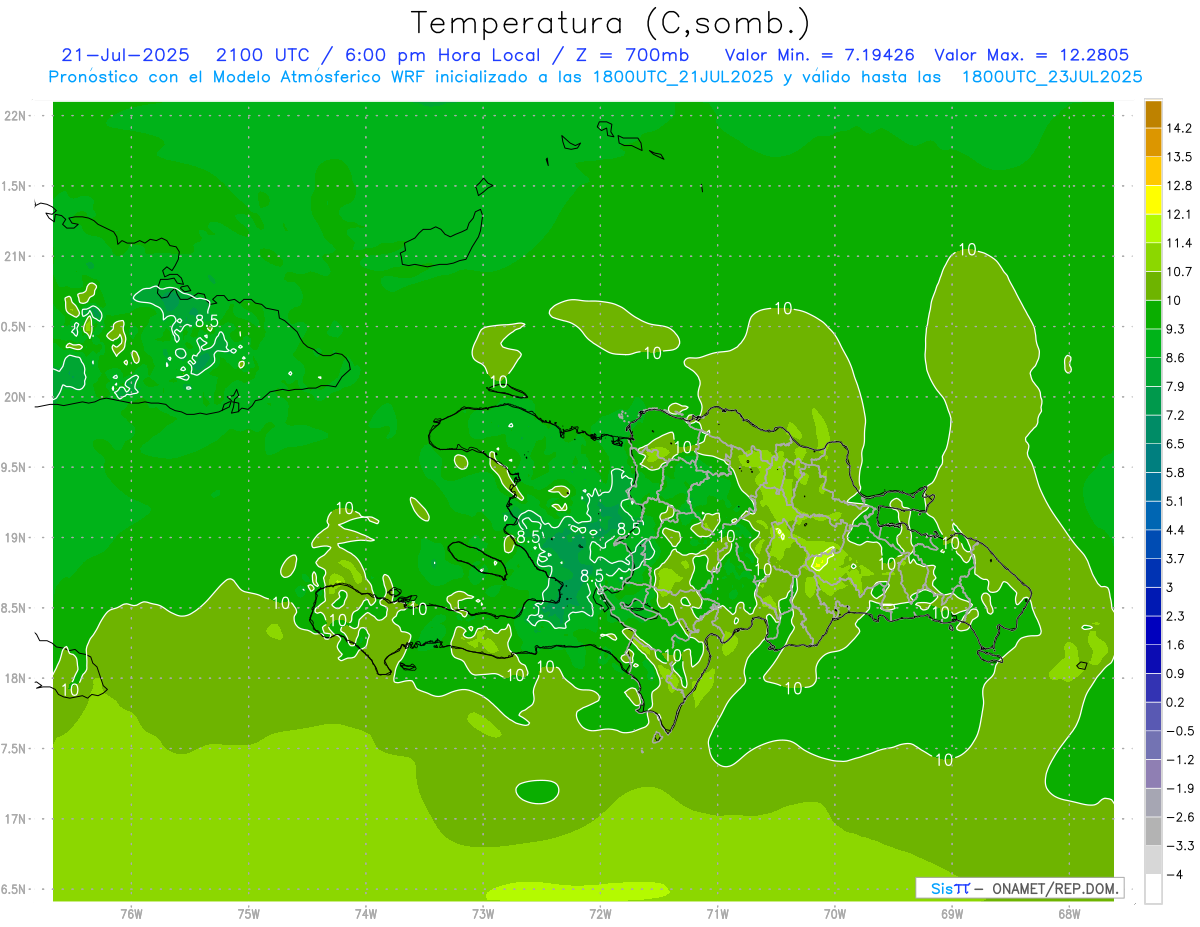
Task: Click the '-0.5' value on the color scale
Action: pos(1180,731)
